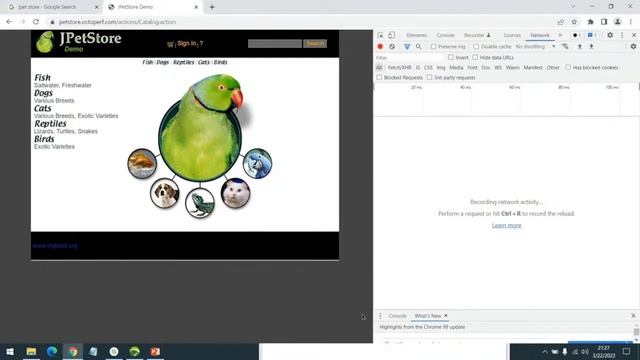
Task: Open DevTools customize three-dot menu
Action: point(622,35)
